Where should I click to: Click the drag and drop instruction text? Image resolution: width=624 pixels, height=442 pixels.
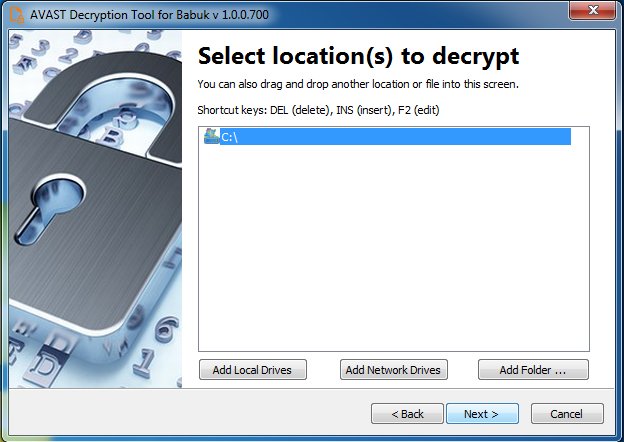358,84
